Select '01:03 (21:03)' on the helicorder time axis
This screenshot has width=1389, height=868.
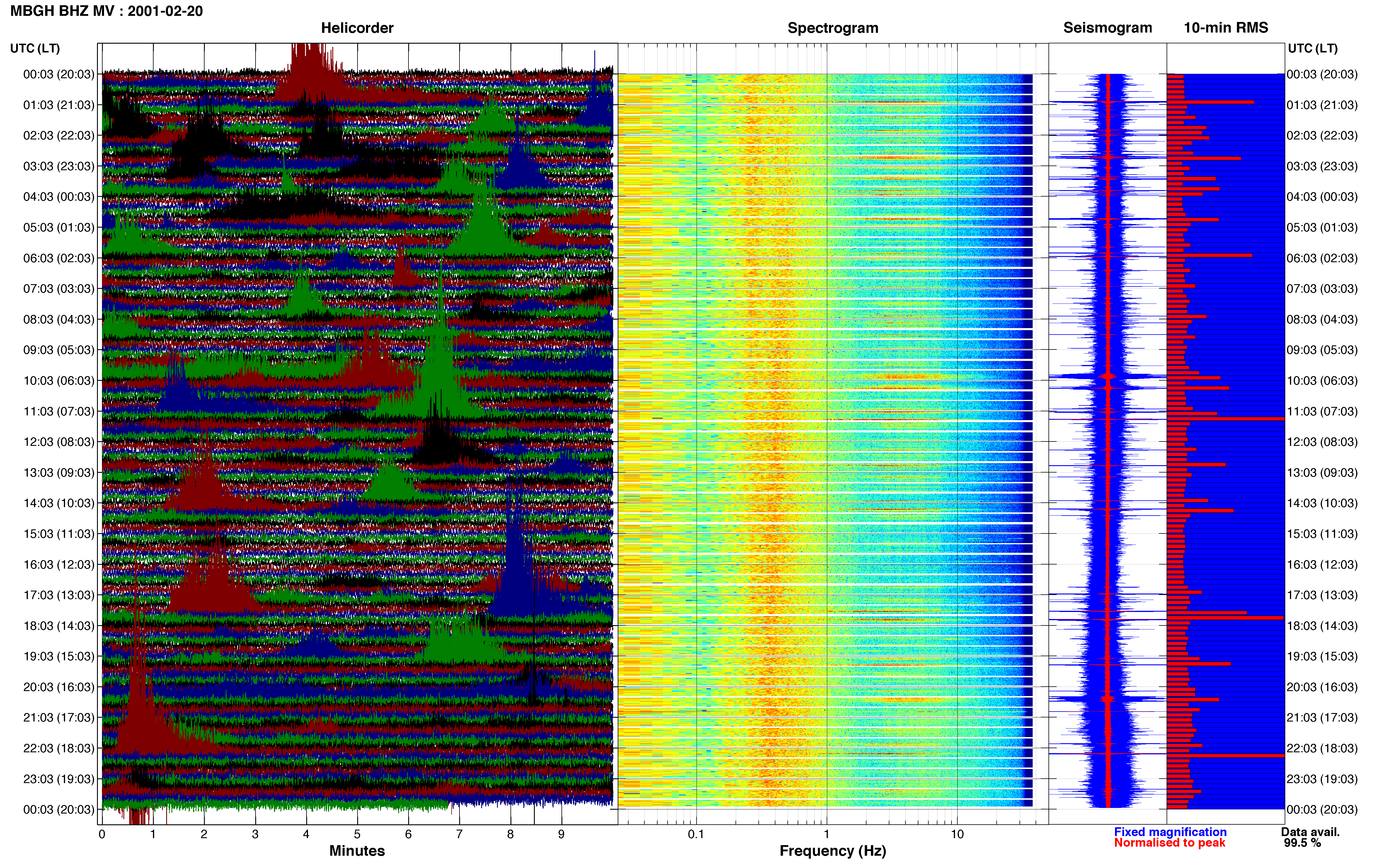pos(59,105)
